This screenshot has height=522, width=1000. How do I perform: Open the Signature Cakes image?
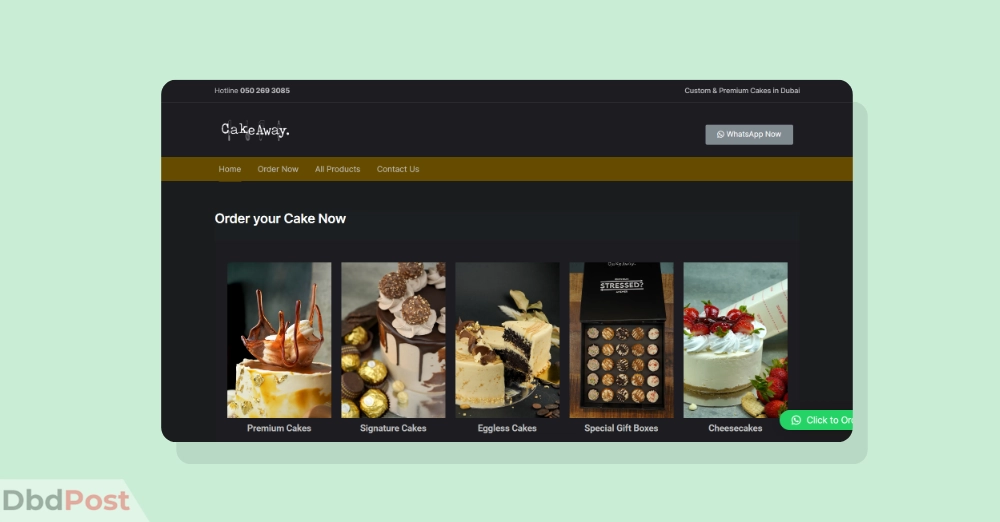pos(393,340)
